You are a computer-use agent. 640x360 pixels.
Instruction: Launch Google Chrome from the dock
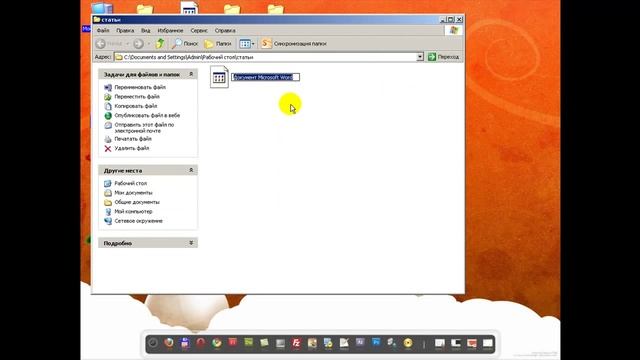point(216,343)
